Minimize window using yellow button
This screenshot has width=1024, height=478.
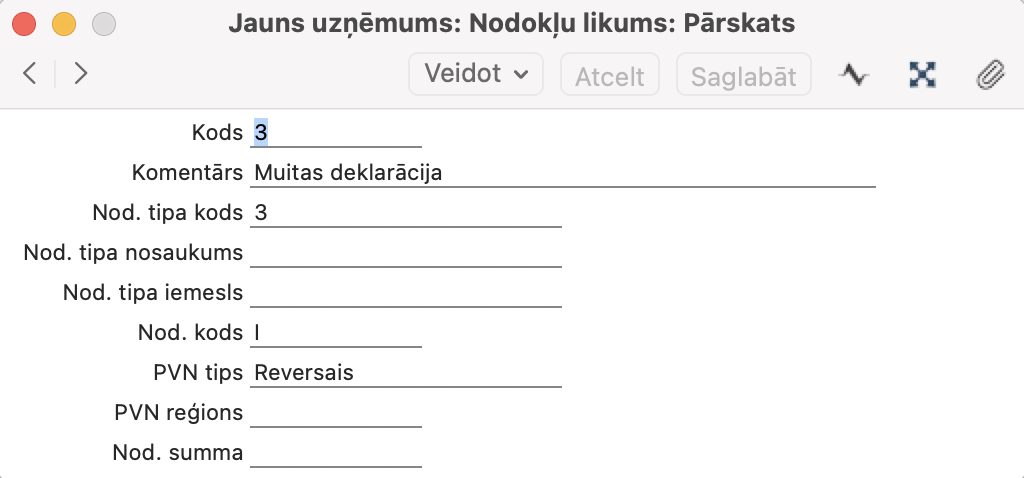(64, 22)
